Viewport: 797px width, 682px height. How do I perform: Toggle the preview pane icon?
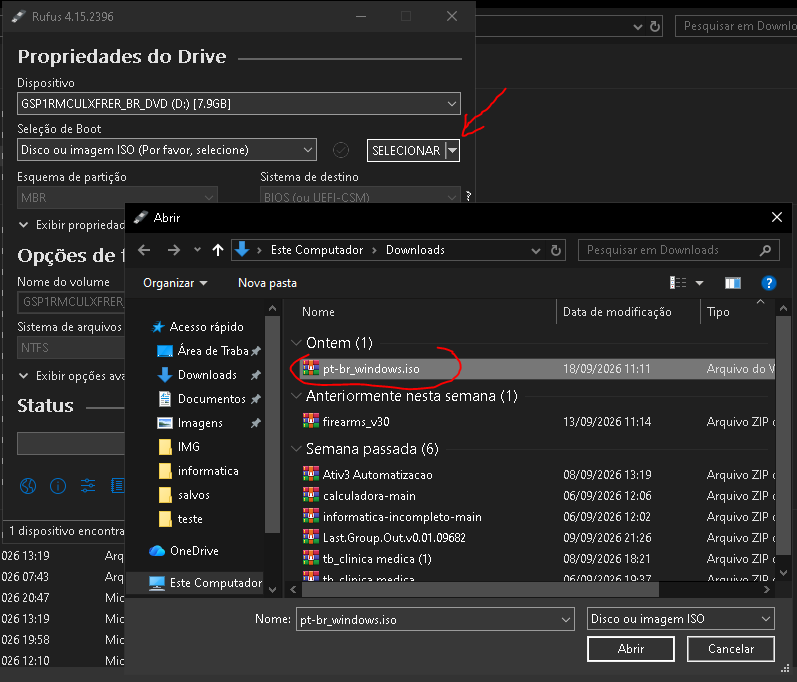(732, 283)
